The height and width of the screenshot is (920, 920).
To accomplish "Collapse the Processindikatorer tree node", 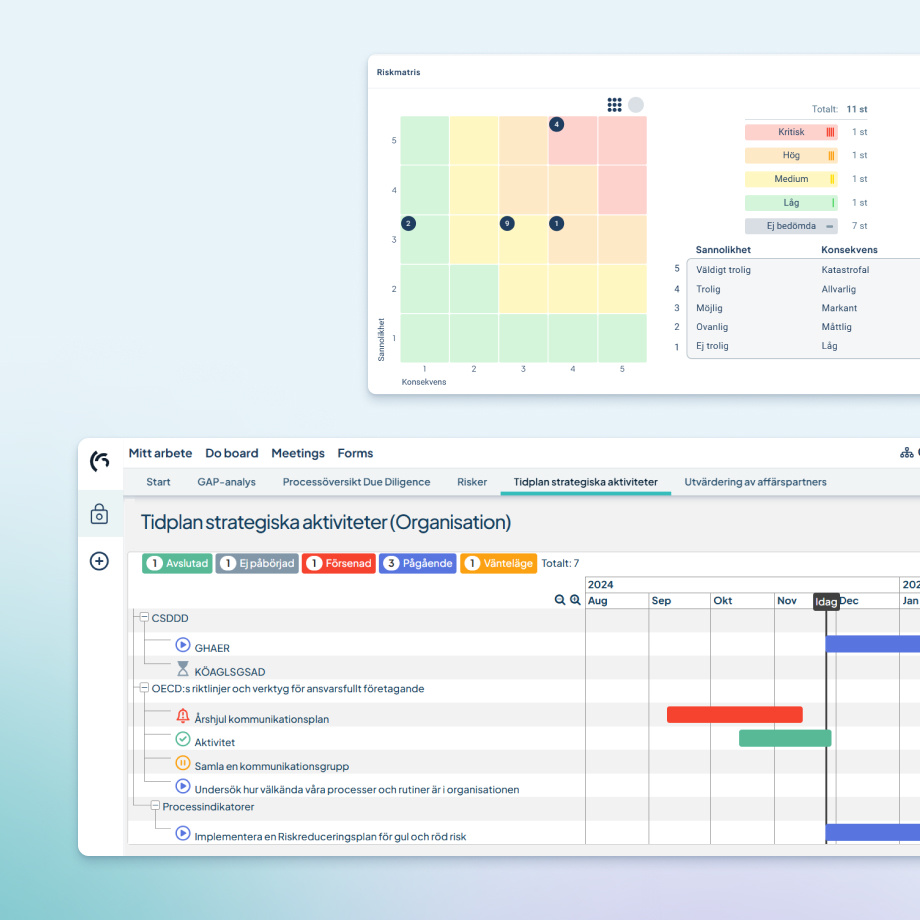I will click(x=156, y=804).
